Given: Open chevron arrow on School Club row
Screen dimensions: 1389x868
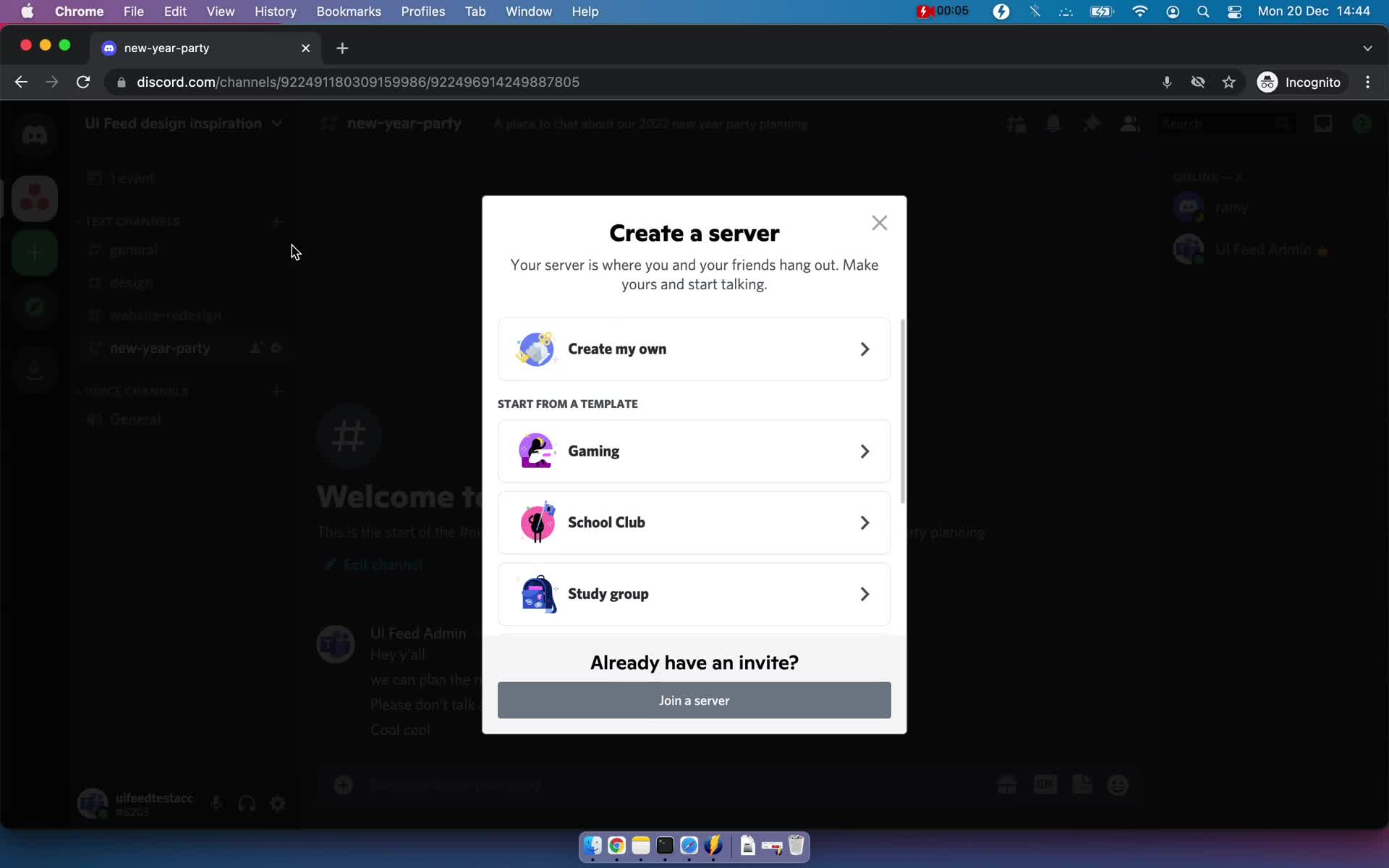Looking at the screenshot, I should [865, 523].
